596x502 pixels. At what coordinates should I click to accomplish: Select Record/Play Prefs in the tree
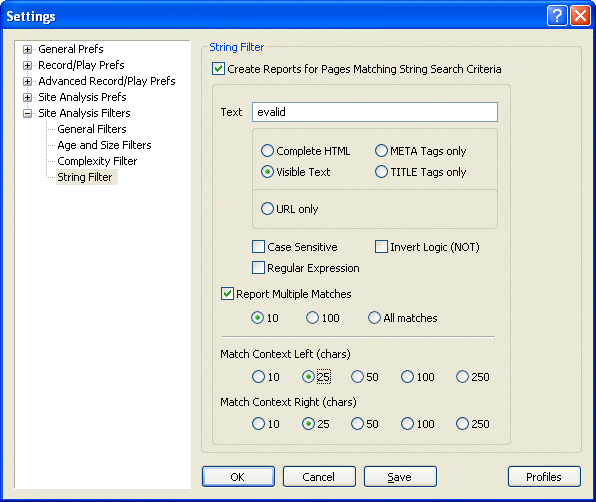click(x=81, y=65)
